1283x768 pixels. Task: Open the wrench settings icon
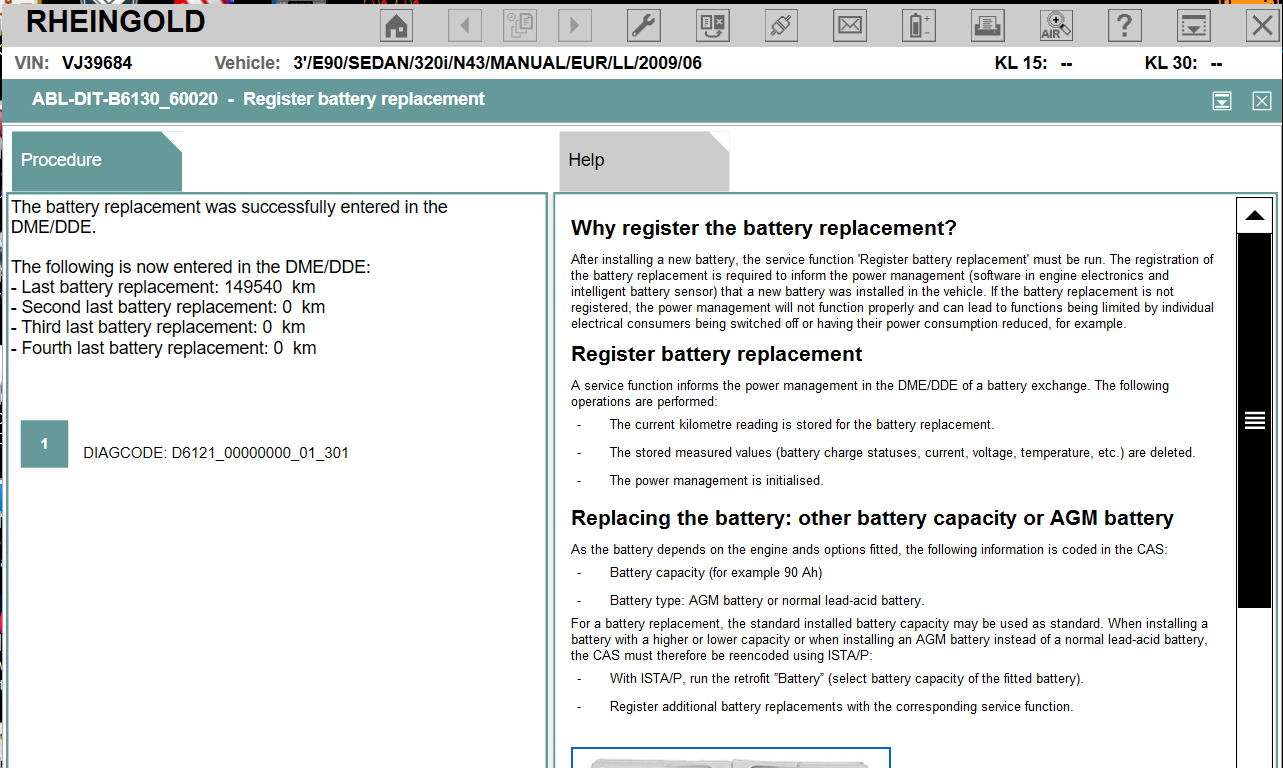(643, 25)
